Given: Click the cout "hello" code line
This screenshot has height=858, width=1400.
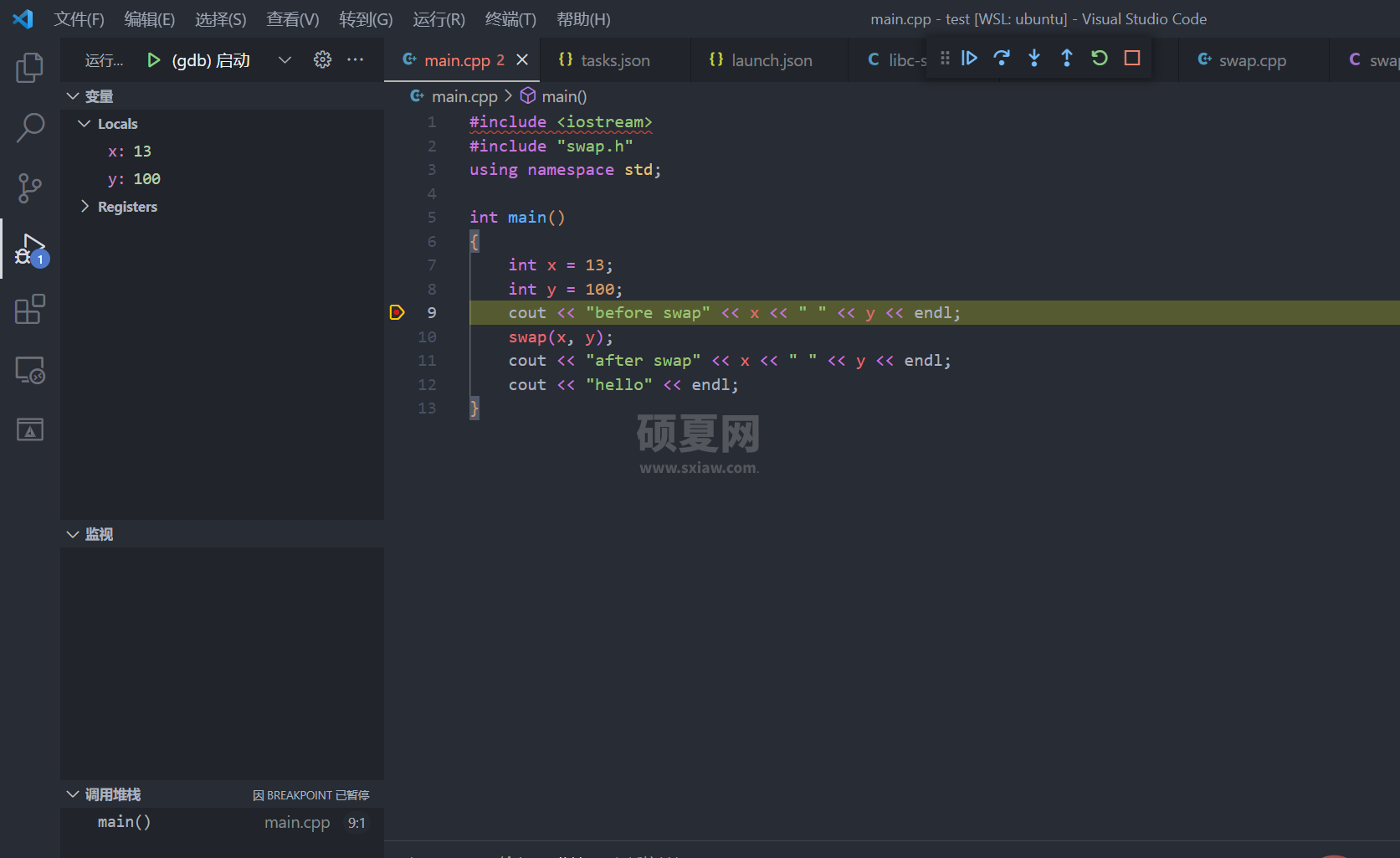Looking at the screenshot, I should tap(623, 384).
